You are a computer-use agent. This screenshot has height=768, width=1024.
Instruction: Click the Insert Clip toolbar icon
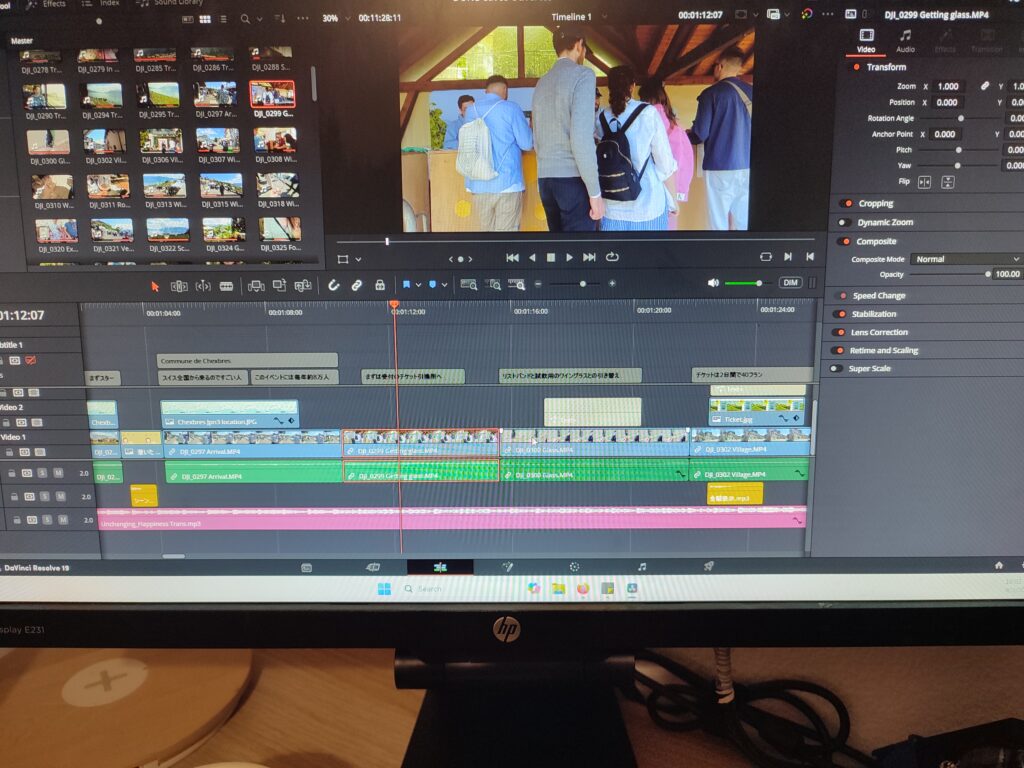click(256, 285)
